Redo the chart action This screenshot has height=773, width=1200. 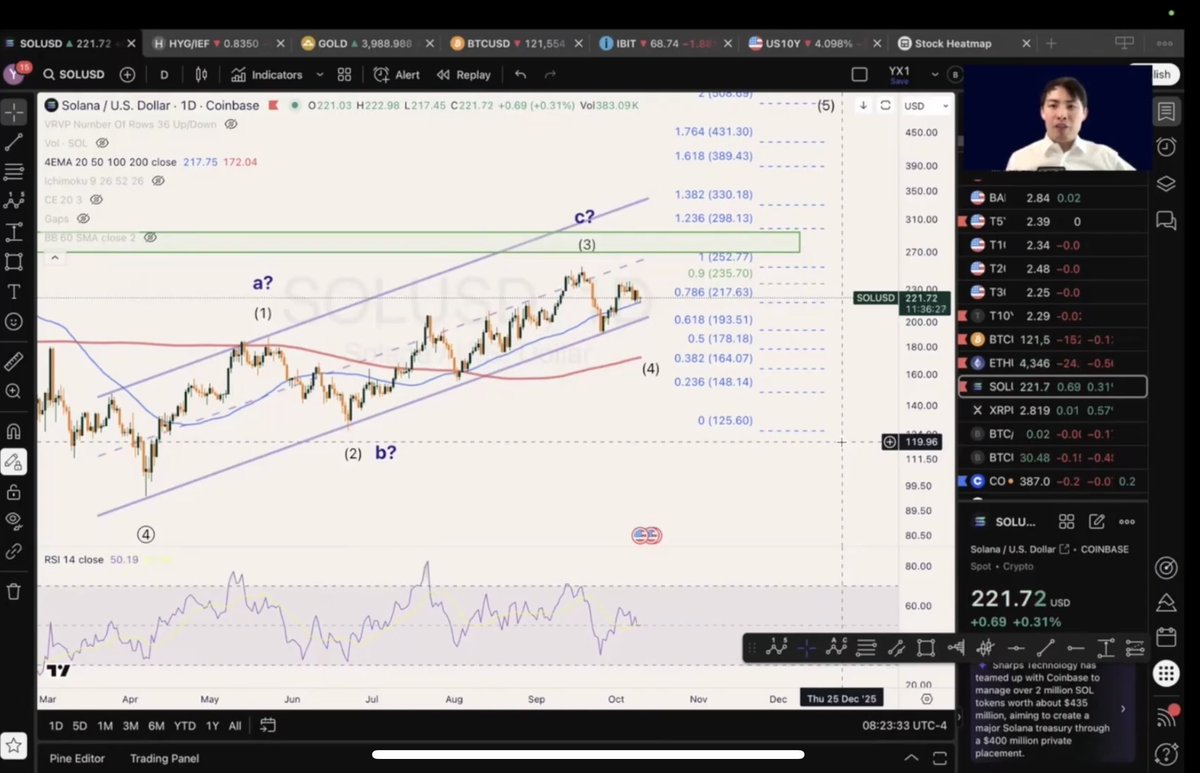pyautogui.click(x=550, y=75)
